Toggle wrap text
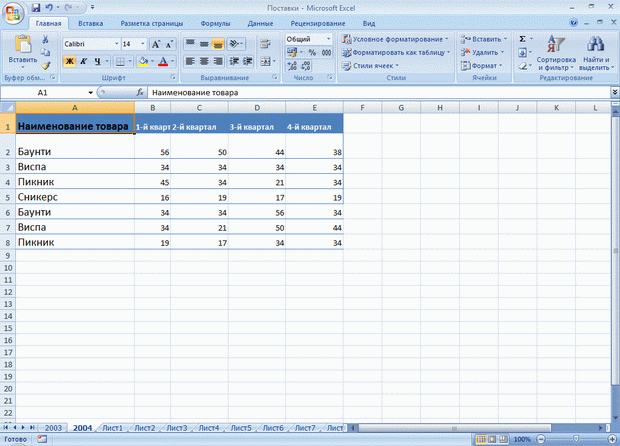Viewport: 620px width, 446px height. coord(265,43)
